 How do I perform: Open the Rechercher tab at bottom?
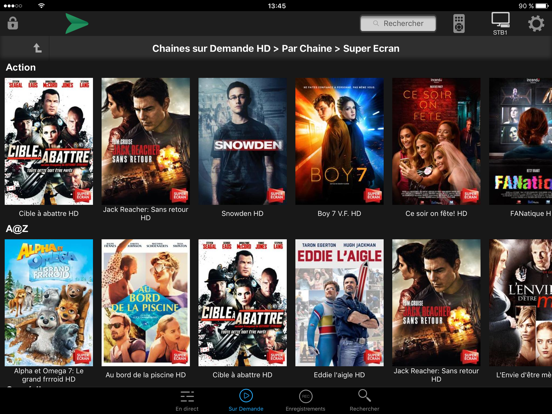click(364, 401)
